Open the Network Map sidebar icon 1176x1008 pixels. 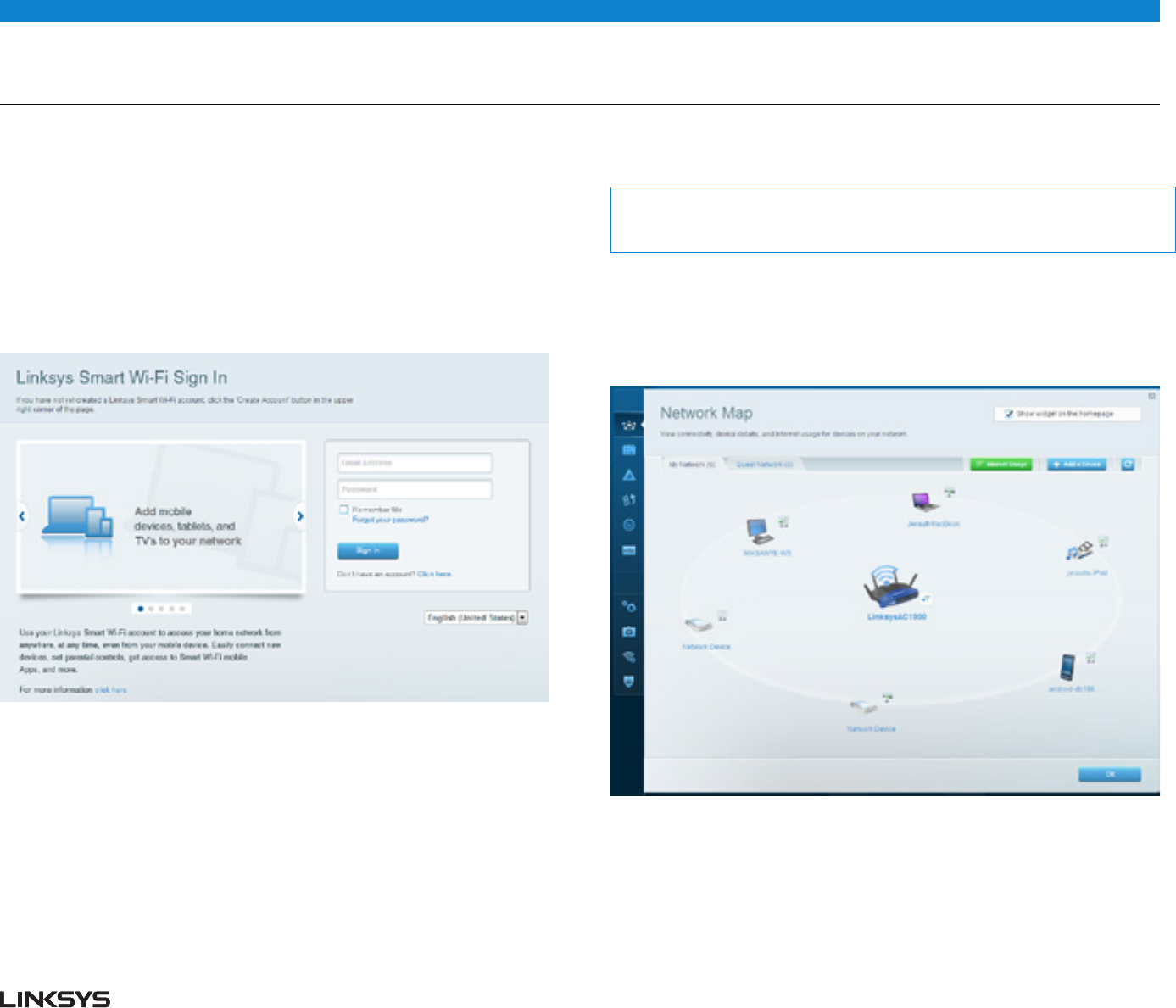pyautogui.click(x=628, y=425)
